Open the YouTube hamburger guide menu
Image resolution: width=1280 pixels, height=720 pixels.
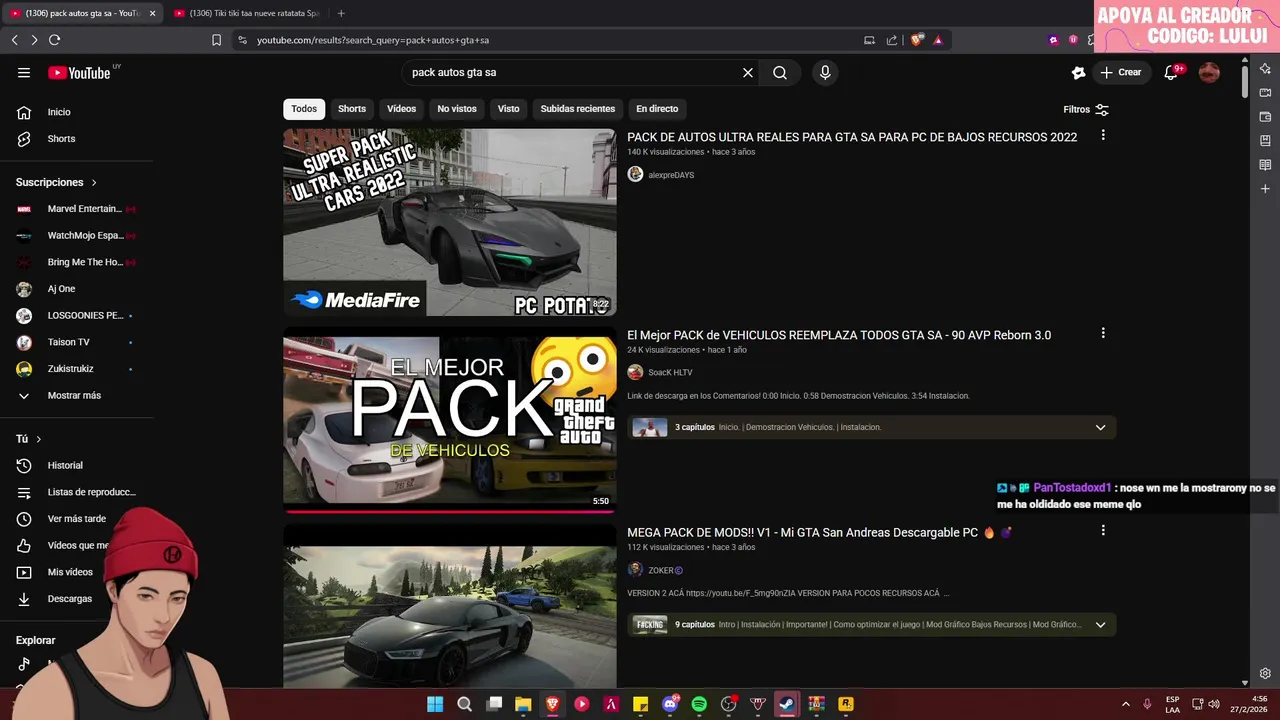click(x=24, y=72)
